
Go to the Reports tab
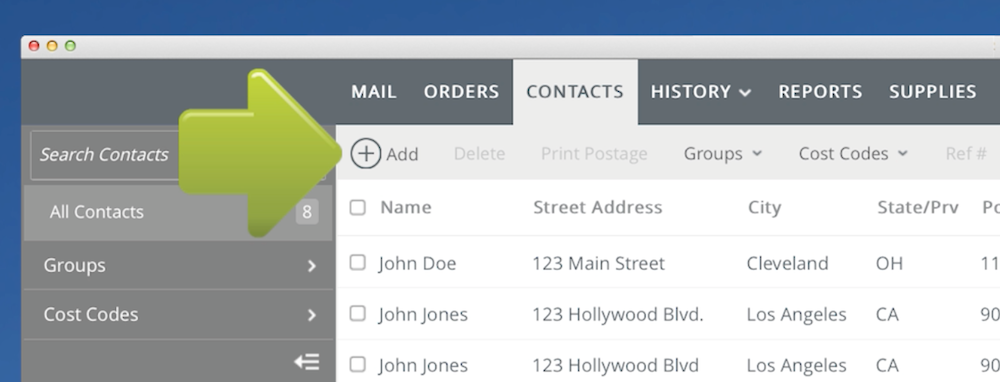(820, 92)
